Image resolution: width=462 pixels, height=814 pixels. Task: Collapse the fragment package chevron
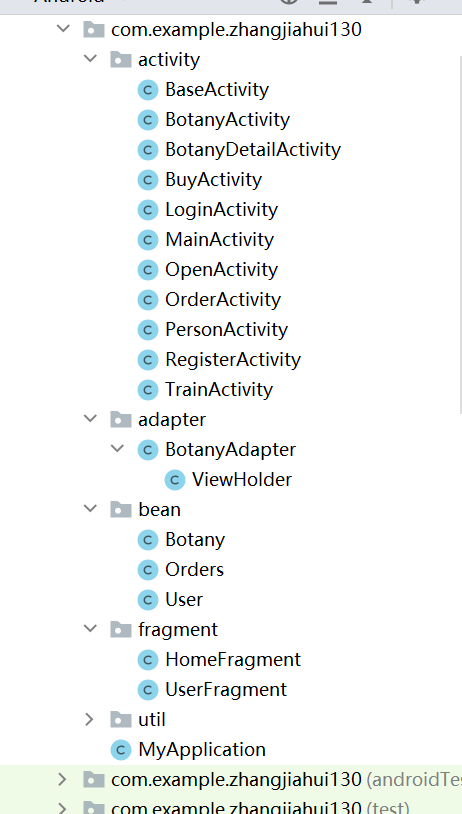tap(90, 629)
